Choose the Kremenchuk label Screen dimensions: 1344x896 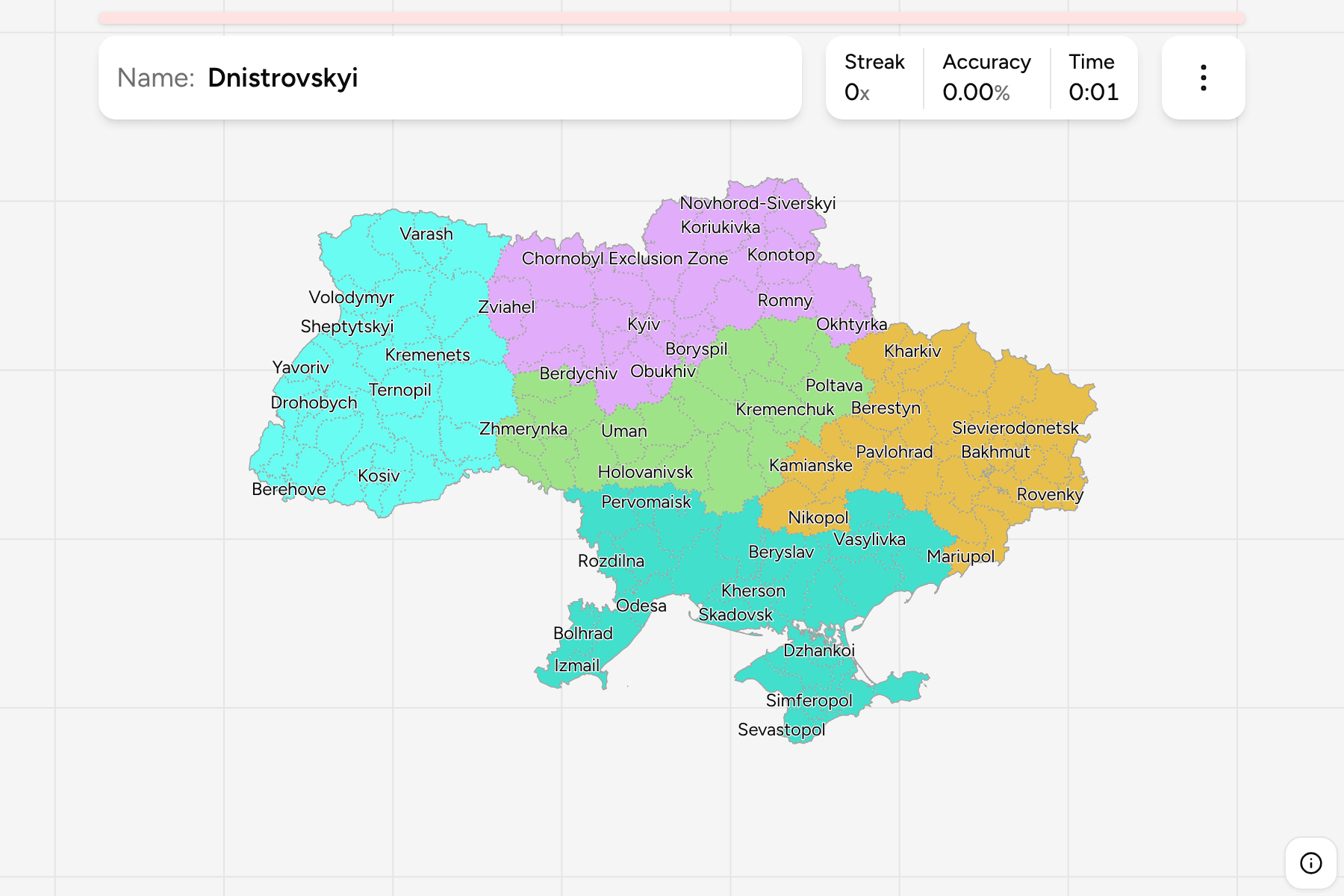pos(785,409)
